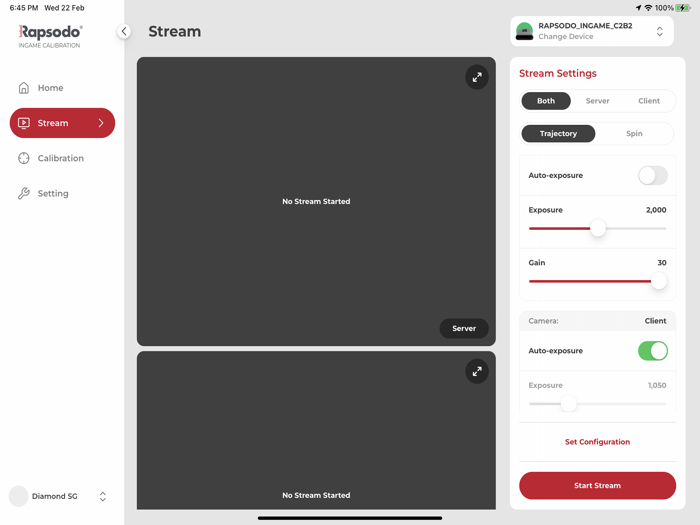Click the Diamond SG account name

[54, 496]
